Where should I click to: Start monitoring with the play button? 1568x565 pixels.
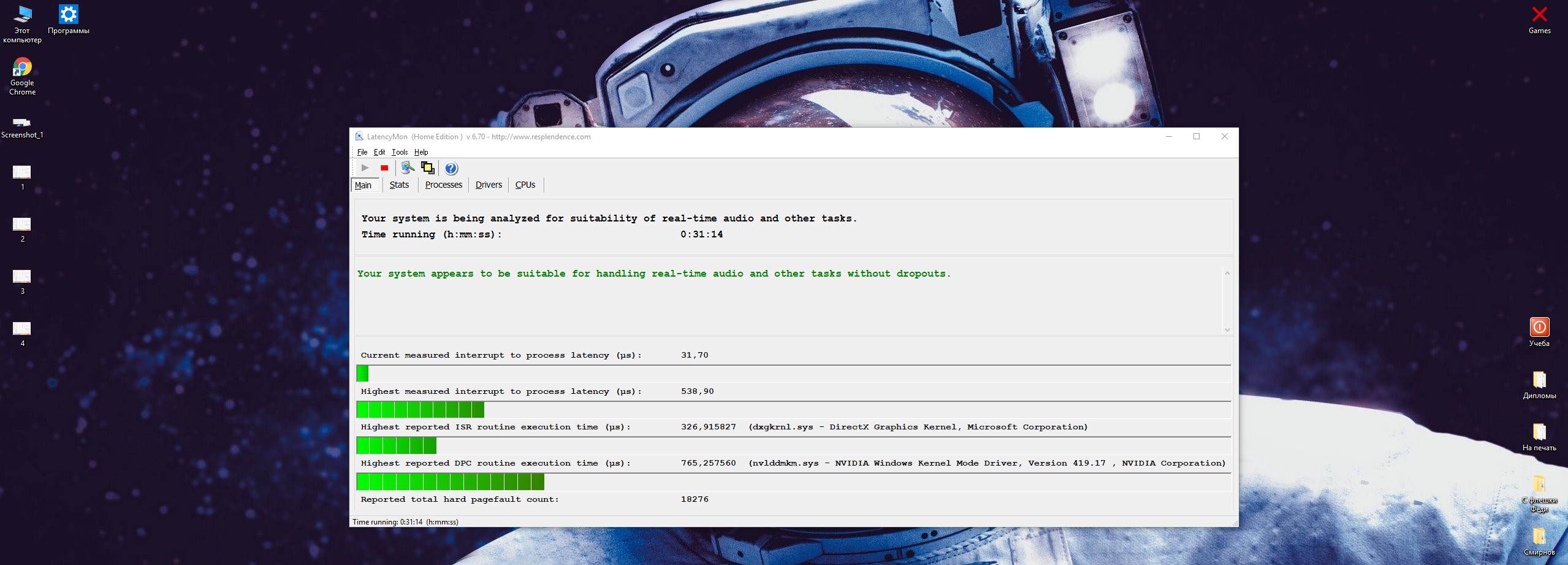point(365,168)
